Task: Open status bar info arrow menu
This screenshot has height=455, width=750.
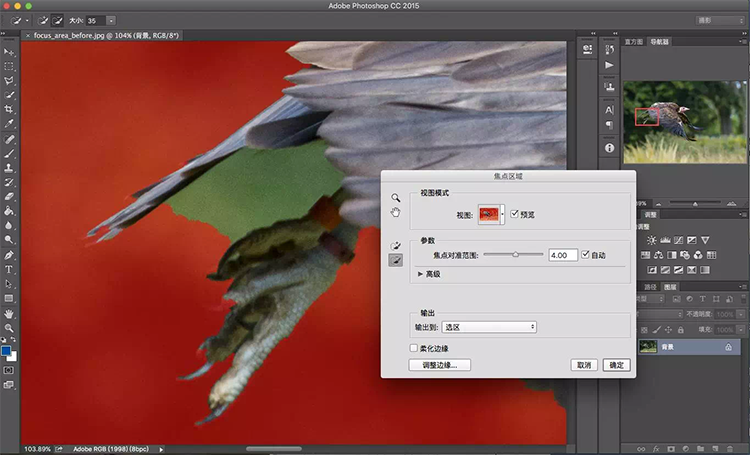Action: [x=161, y=449]
